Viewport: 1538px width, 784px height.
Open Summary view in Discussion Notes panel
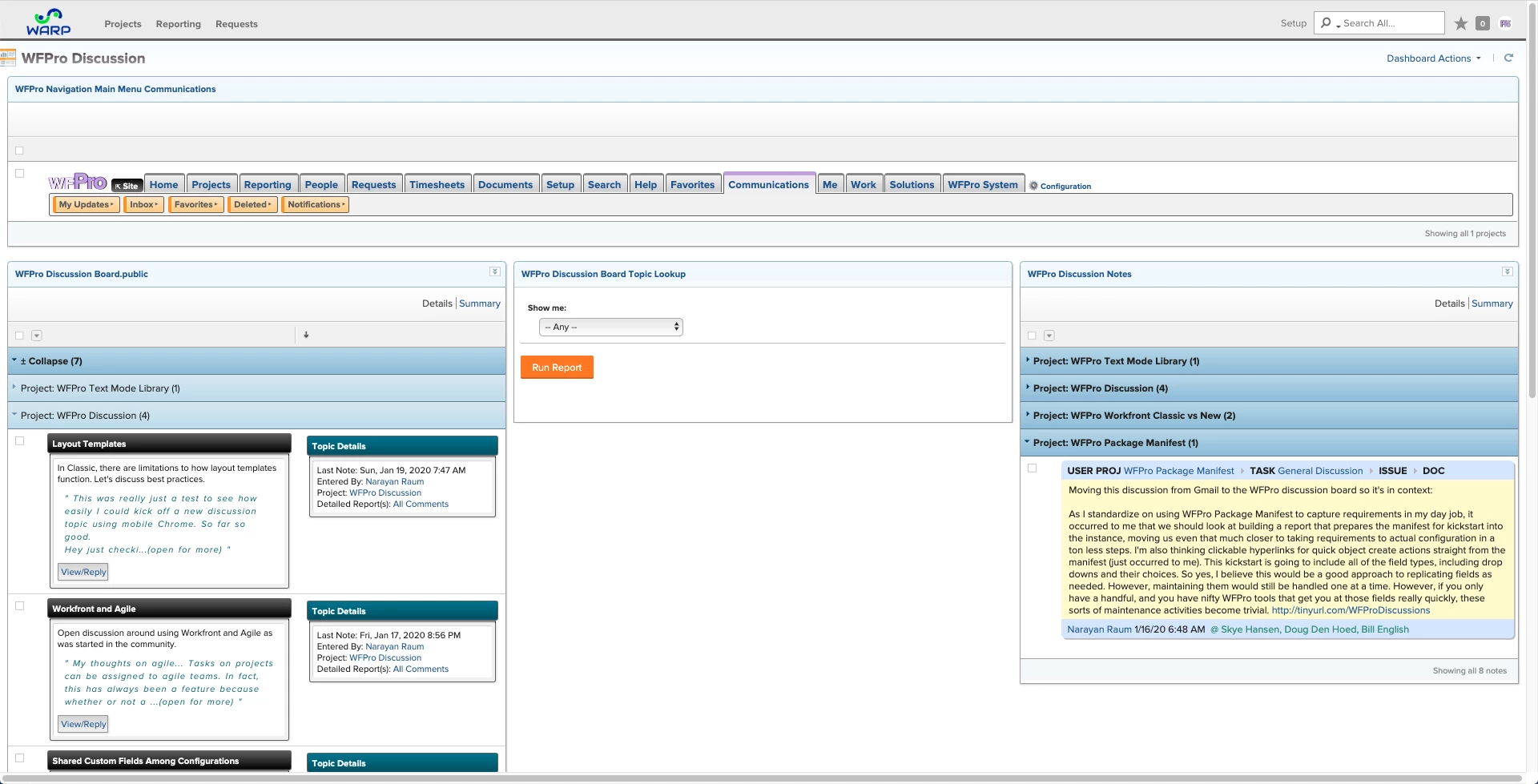click(x=1492, y=304)
